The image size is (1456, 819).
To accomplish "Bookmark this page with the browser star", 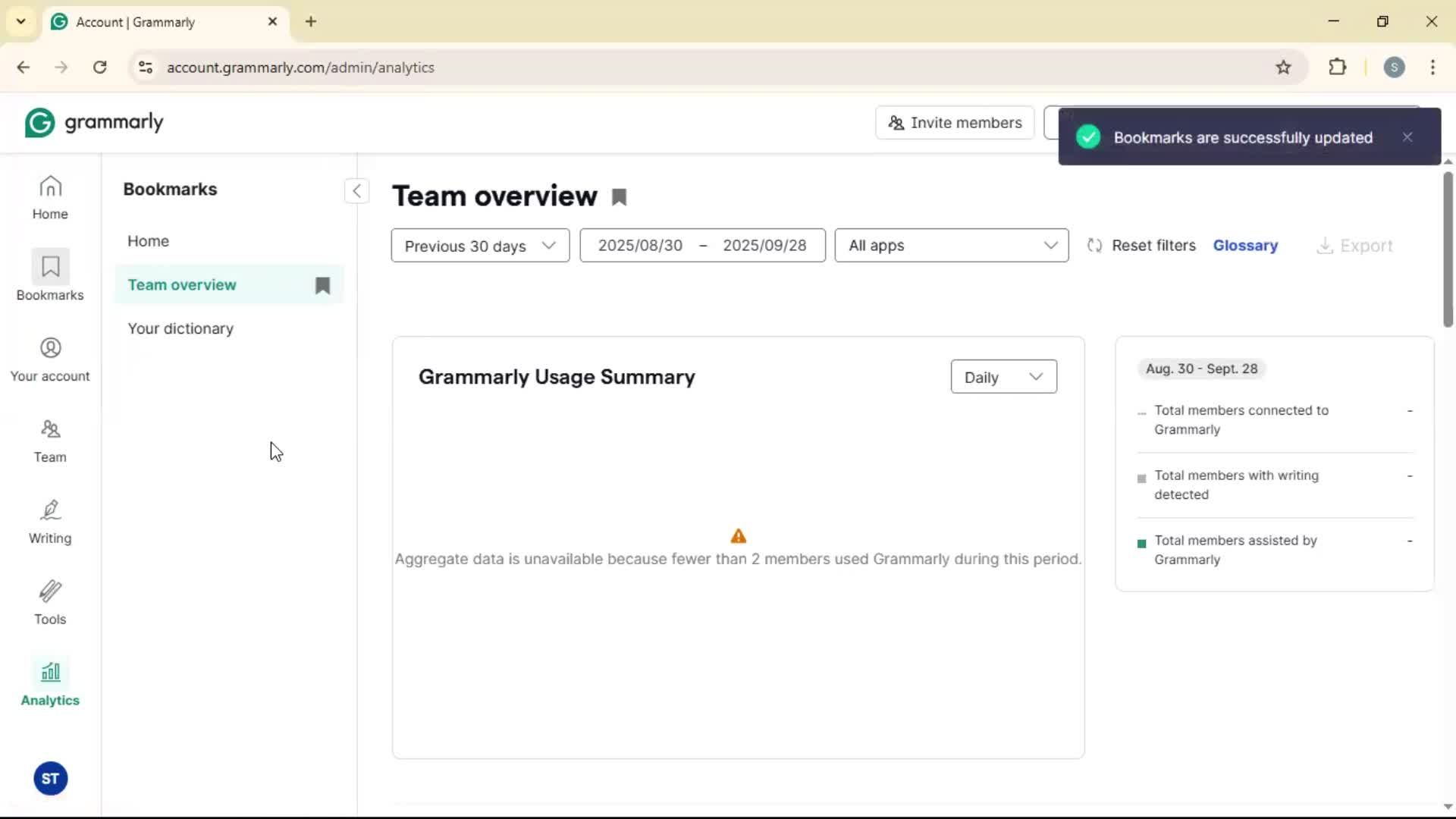I will point(1283,67).
